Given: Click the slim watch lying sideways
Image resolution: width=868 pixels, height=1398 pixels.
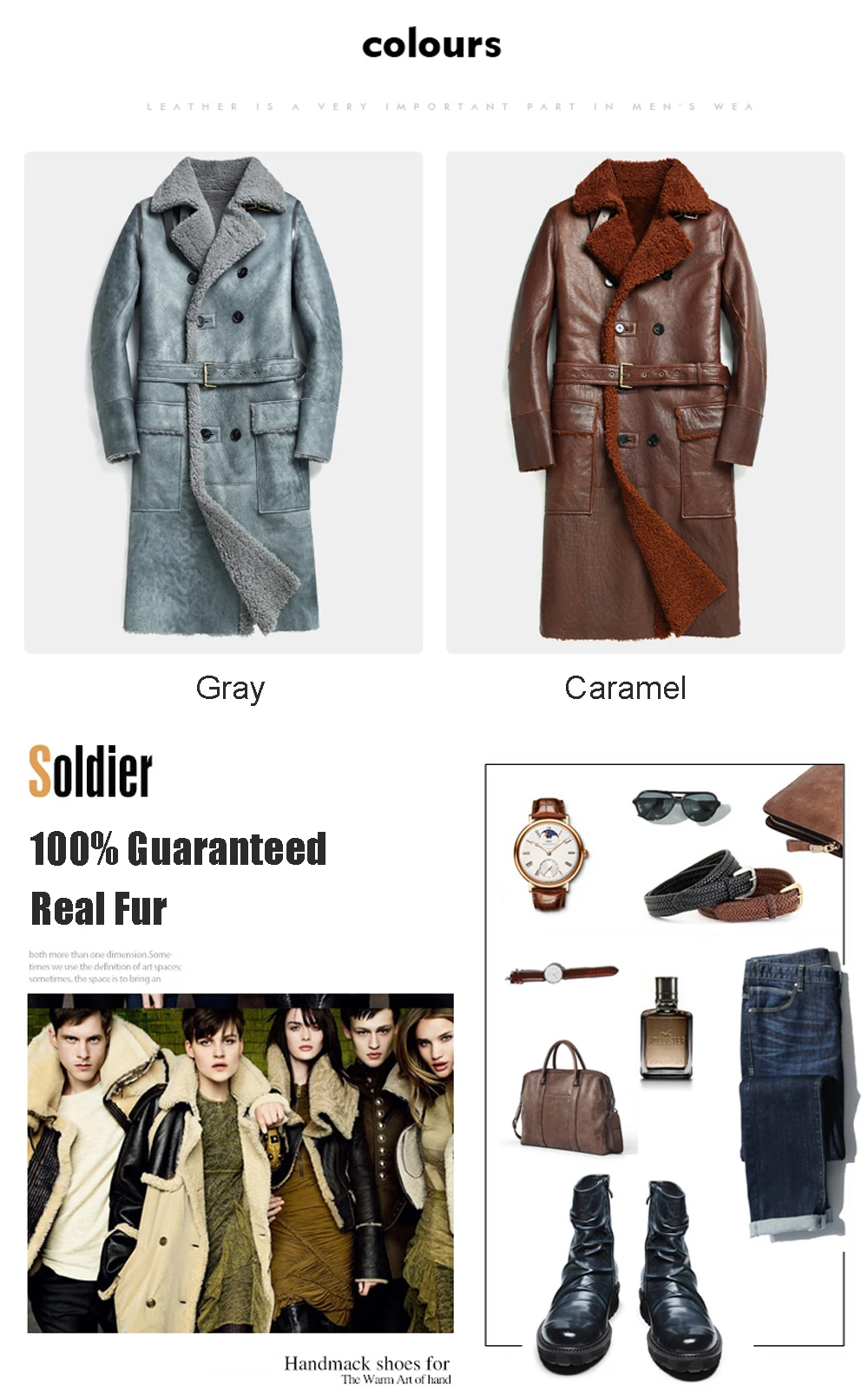Looking at the screenshot, I should point(562,973).
